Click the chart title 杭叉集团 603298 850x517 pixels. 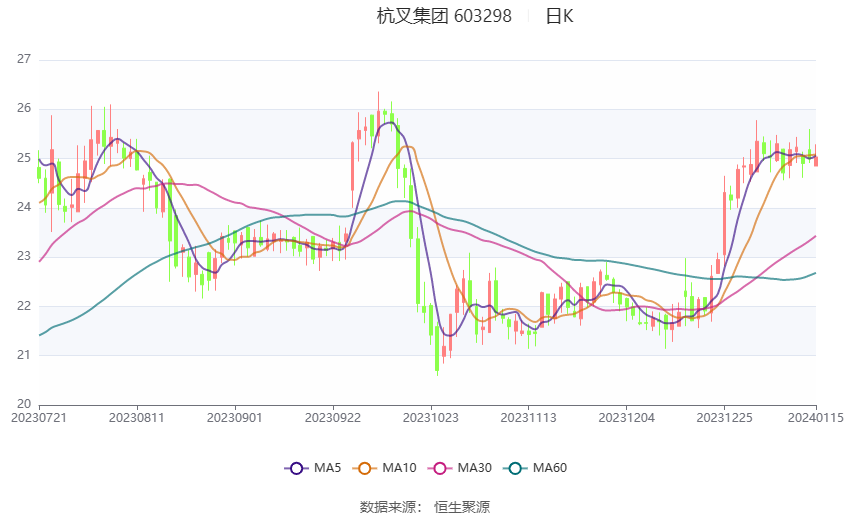pos(444,16)
